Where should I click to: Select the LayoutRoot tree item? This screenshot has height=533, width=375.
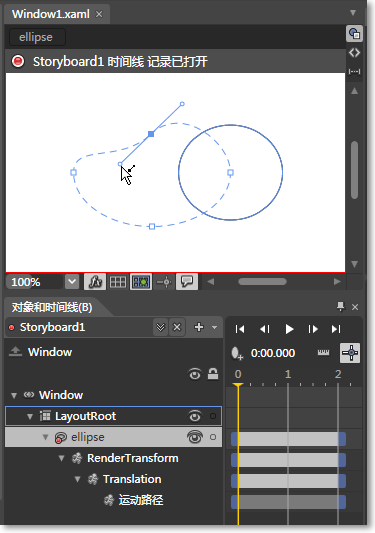coord(85,416)
